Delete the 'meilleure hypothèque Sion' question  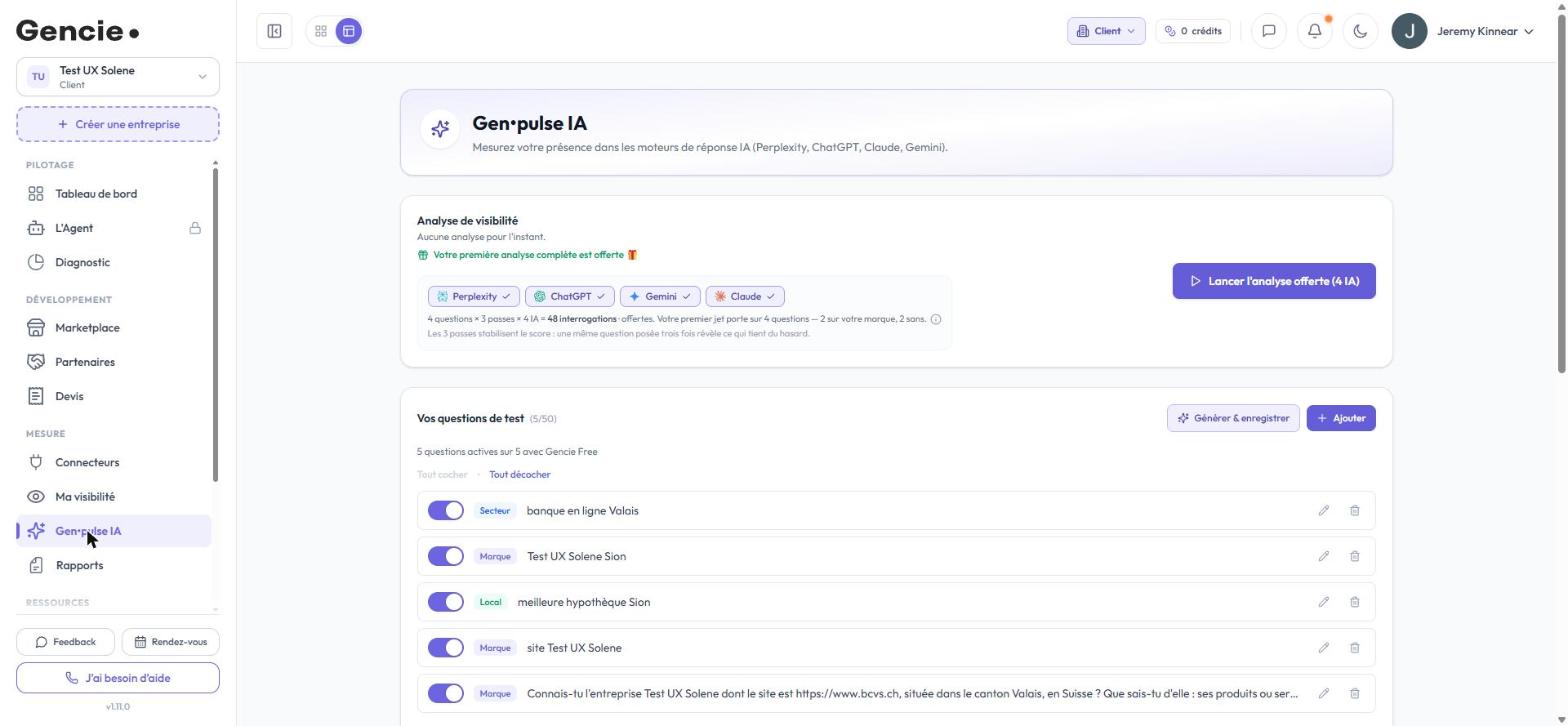pos(1355,602)
